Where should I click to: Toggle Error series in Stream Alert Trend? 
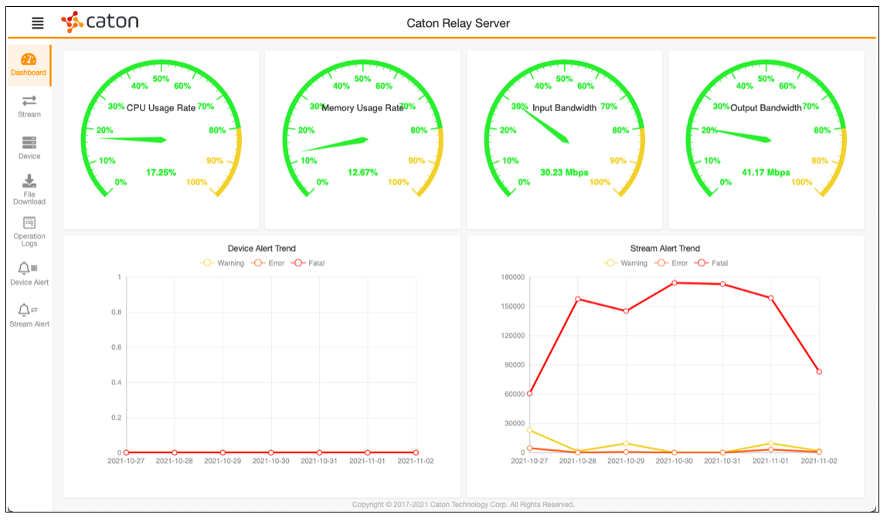coord(672,263)
